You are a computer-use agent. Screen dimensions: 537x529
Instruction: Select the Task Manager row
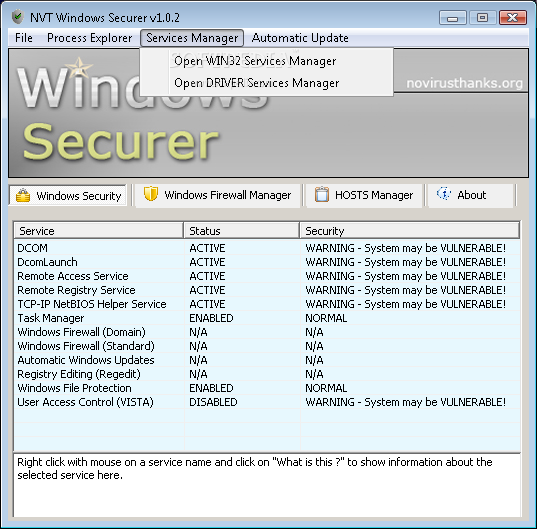(267, 318)
